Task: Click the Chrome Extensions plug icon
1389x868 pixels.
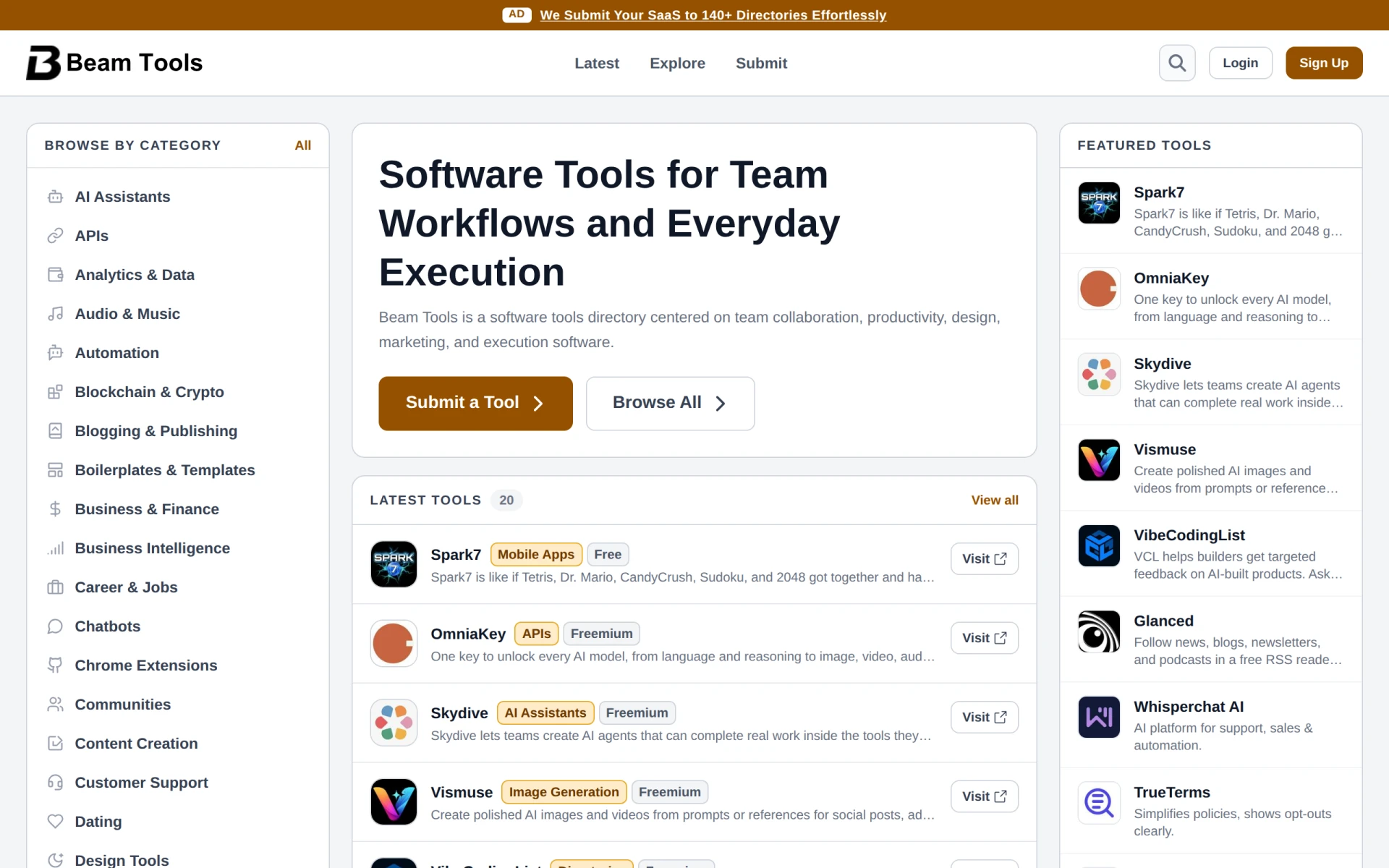Action: point(55,665)
